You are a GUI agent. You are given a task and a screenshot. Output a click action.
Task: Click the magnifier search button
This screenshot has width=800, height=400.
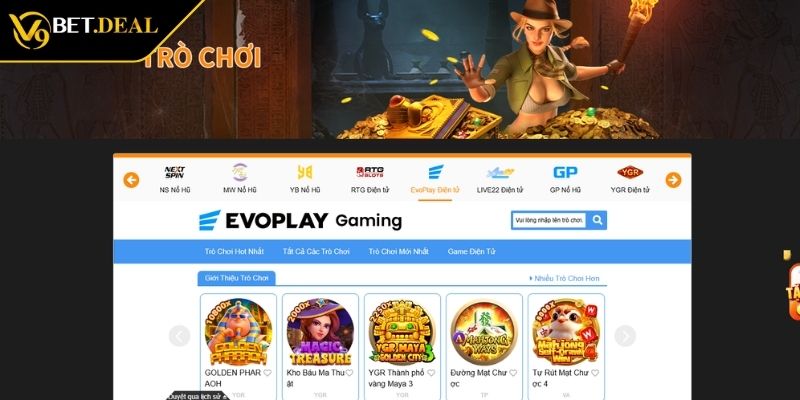[597, 220]
